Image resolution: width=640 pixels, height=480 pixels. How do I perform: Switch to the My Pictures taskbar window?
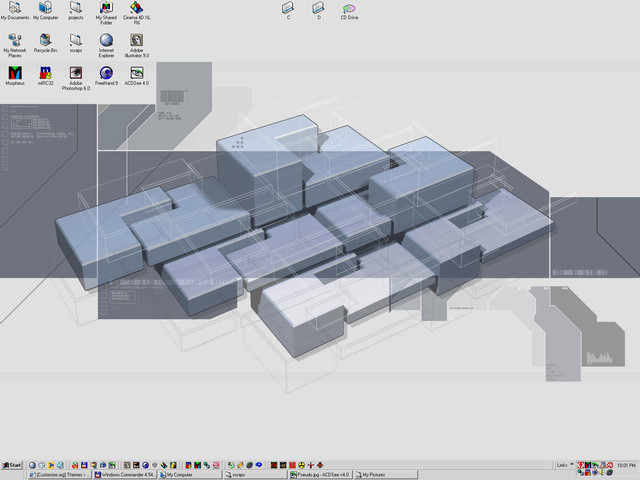pyautogui.click(x=388, y=475)
